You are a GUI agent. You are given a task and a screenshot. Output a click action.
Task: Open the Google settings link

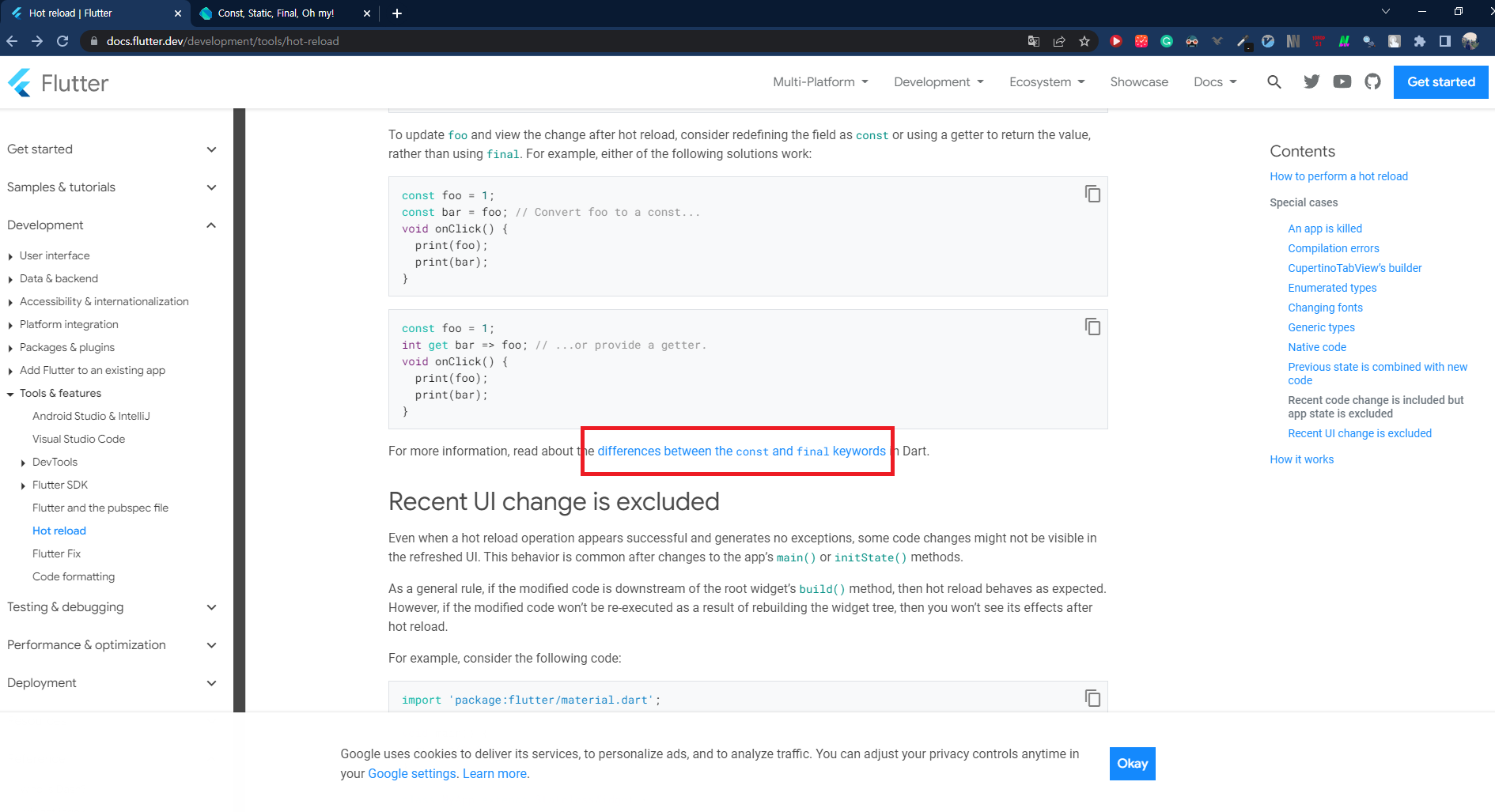412,774
